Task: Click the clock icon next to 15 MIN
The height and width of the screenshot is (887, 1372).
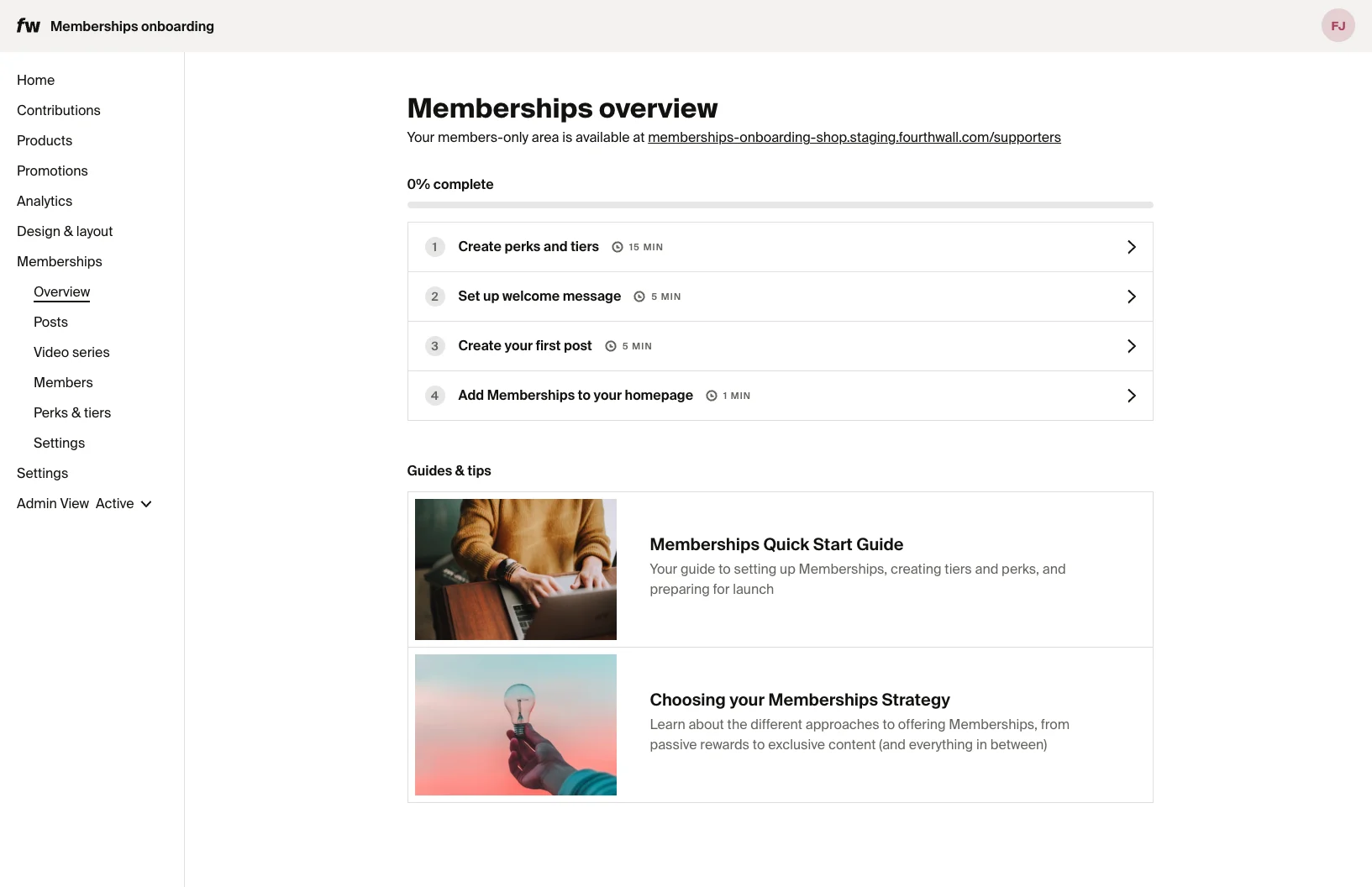Action: pyautogui.click(x=617, y=247)
